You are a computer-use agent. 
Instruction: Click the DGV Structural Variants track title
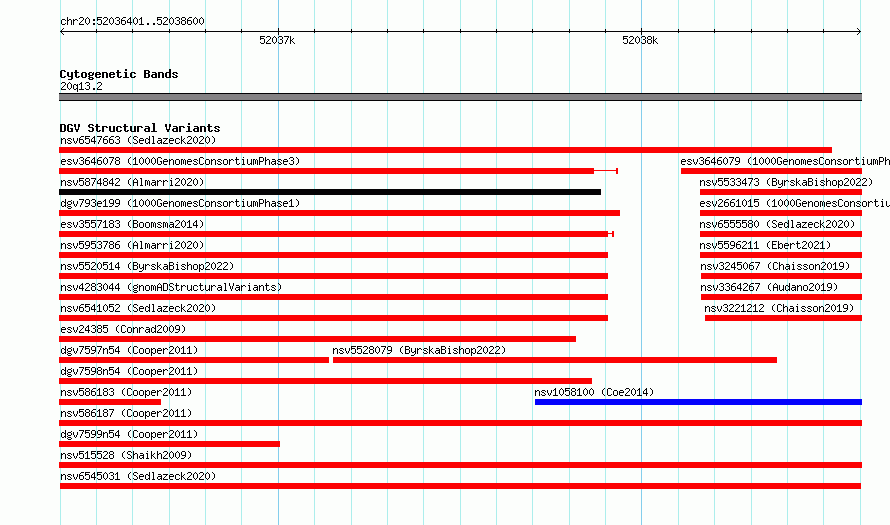coord(140,128)
